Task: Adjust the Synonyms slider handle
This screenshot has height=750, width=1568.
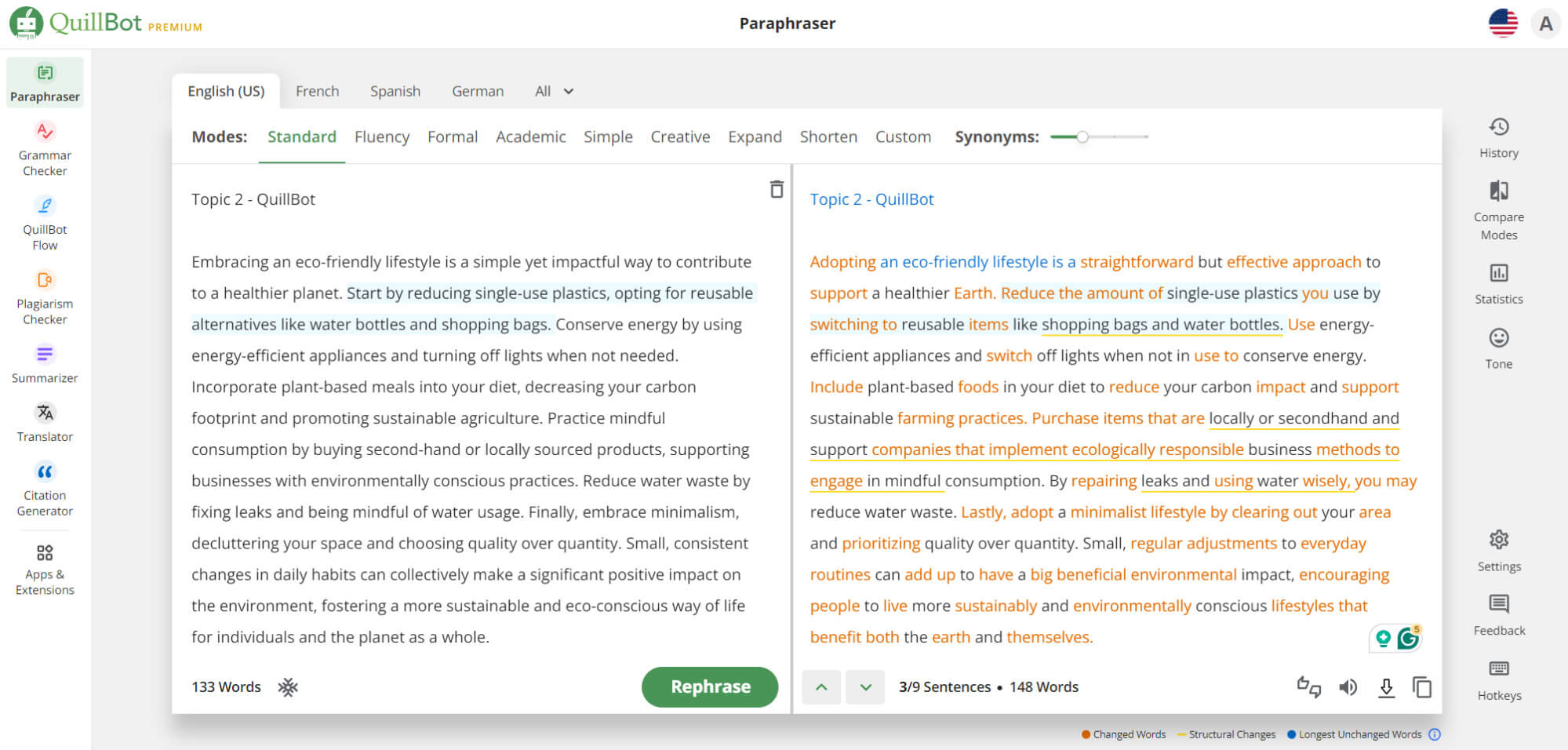Action: 1082,137
